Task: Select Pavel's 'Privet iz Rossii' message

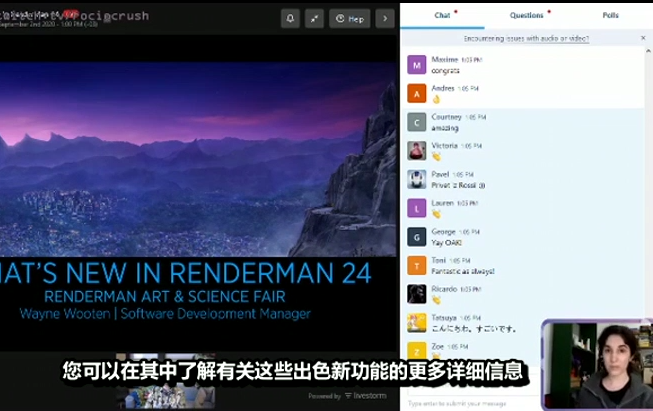Action: (x=458, y=185)
